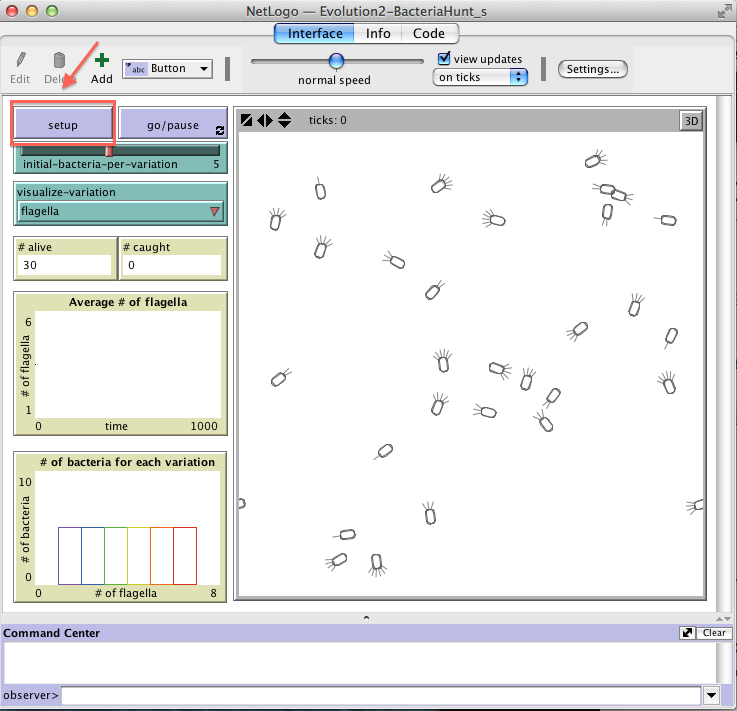737x711 pixels.
Task: Click the observer command input field
Action: (380, 695)
